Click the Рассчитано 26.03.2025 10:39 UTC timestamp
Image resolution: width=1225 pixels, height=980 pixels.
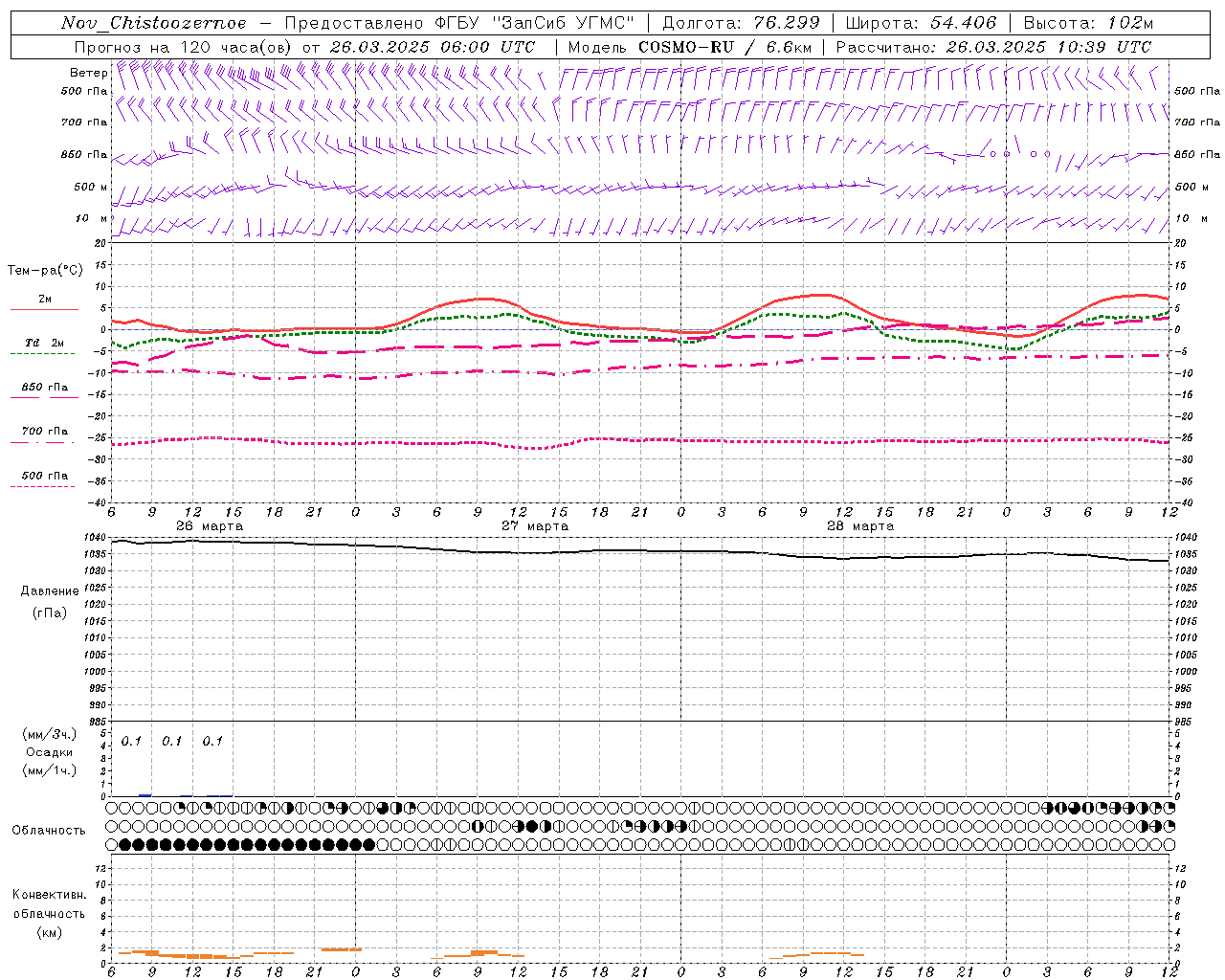pyautogui.click(x=992, y=47)
